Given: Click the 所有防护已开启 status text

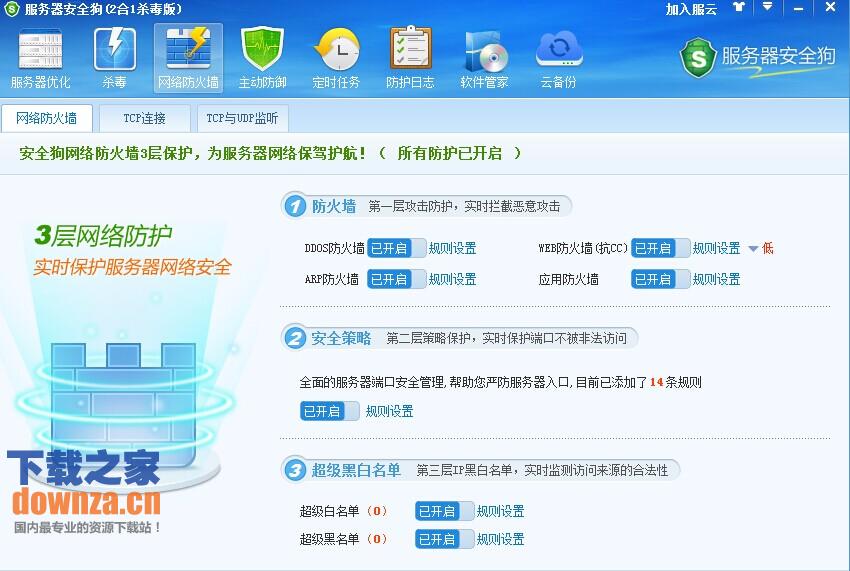Looking at the screenshot, I should click(450, 153).
